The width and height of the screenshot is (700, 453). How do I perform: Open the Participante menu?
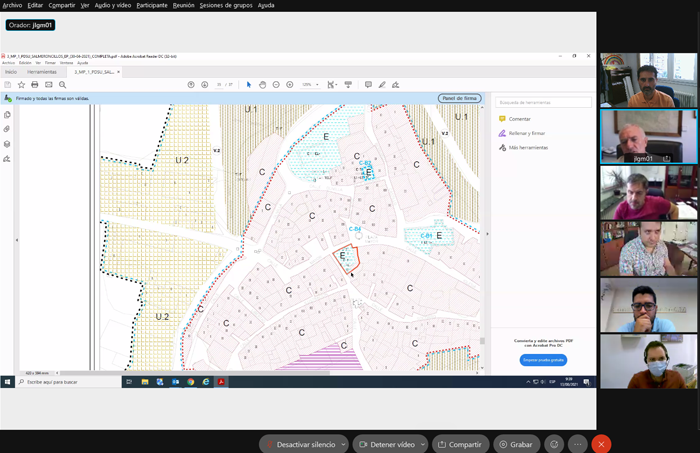click(x=152, y=5)
